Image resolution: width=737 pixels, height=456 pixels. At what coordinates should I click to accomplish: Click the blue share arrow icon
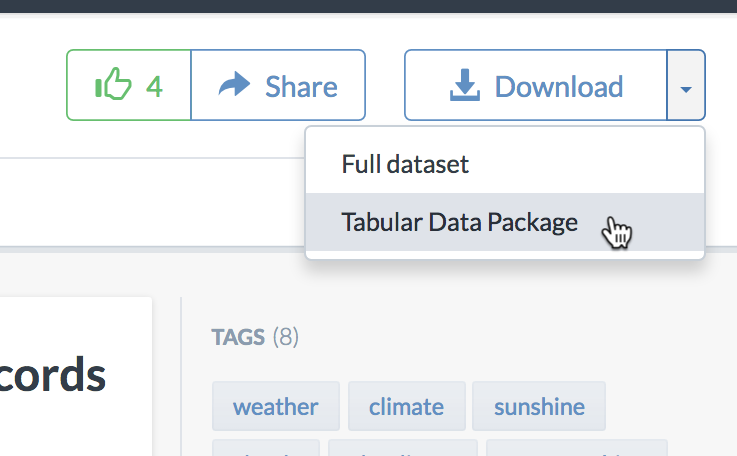234,84
